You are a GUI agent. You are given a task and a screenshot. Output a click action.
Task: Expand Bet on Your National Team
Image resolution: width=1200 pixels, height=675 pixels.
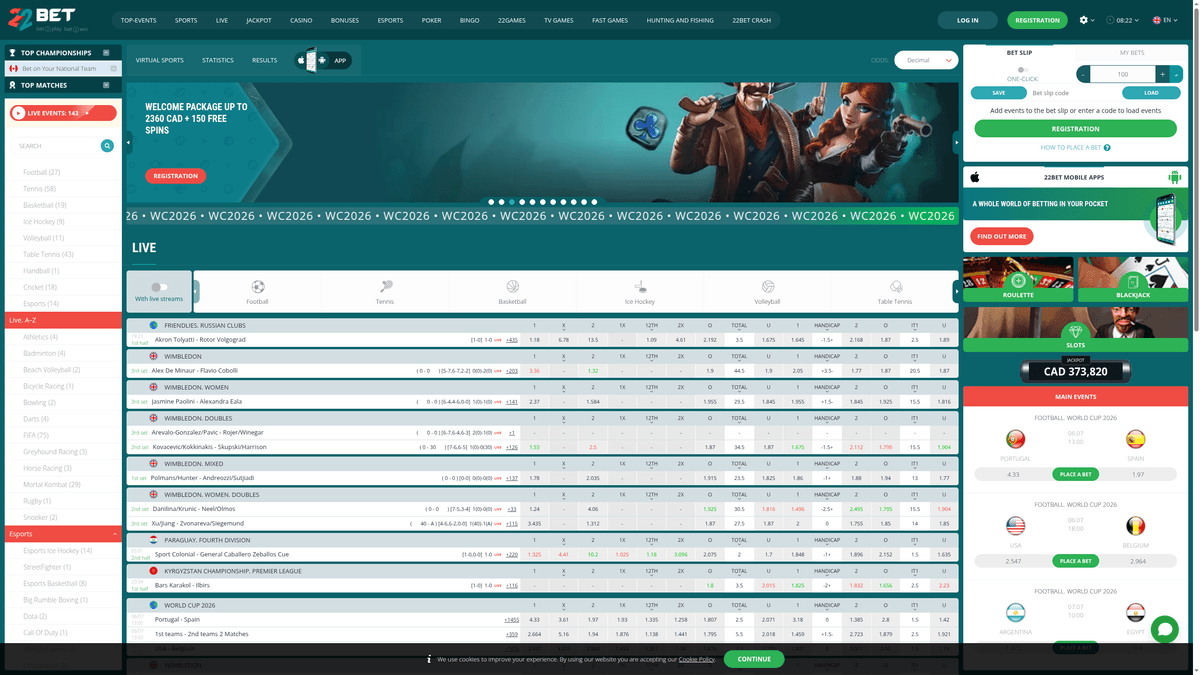114,69
